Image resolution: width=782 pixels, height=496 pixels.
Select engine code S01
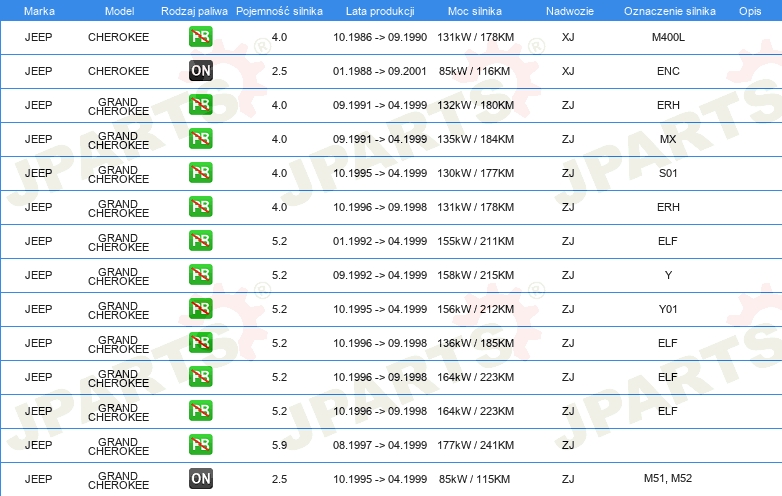tap(668, 173)
